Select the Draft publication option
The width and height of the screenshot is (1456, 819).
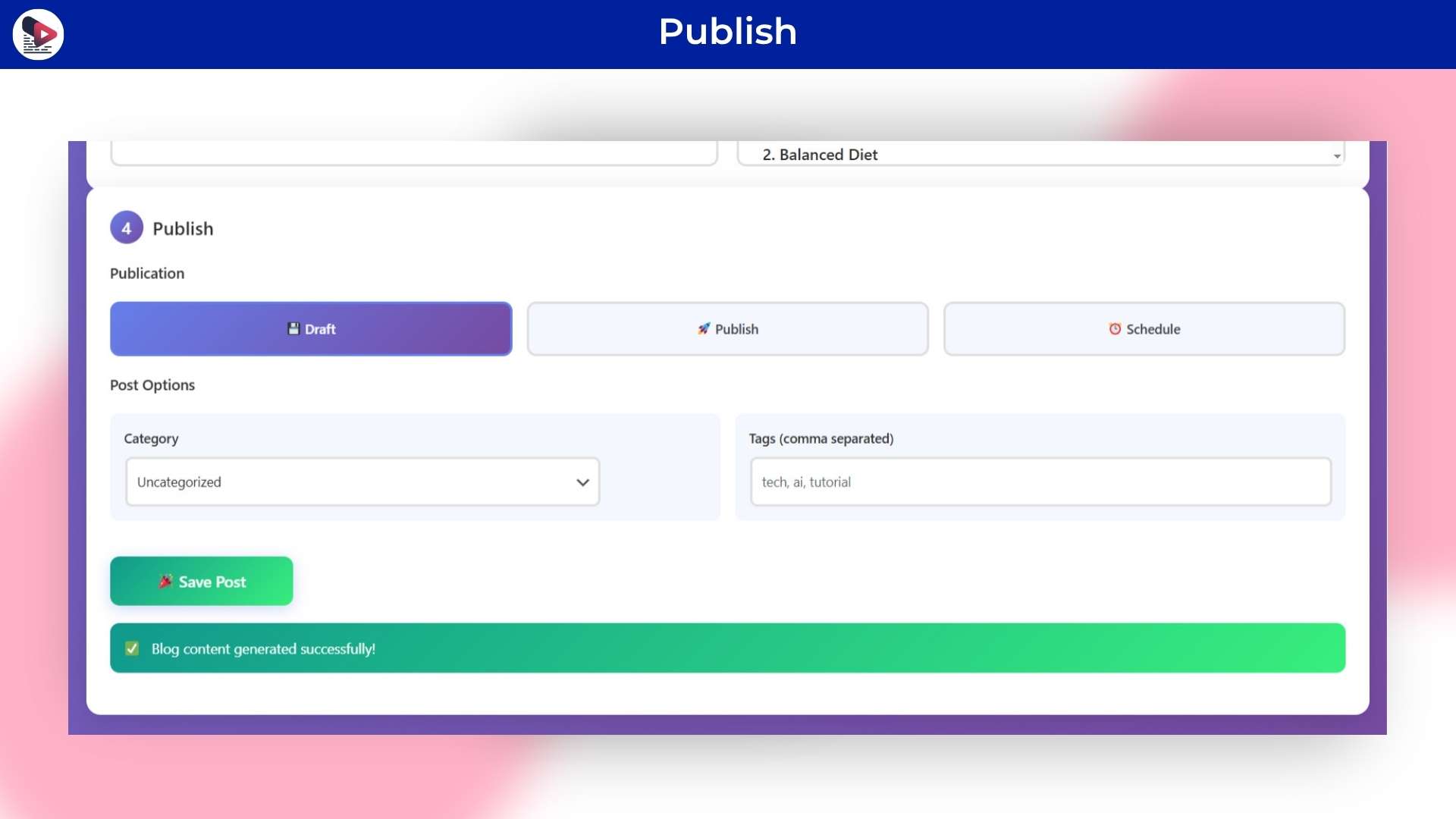pyautogui.click(x=311, y=328)
